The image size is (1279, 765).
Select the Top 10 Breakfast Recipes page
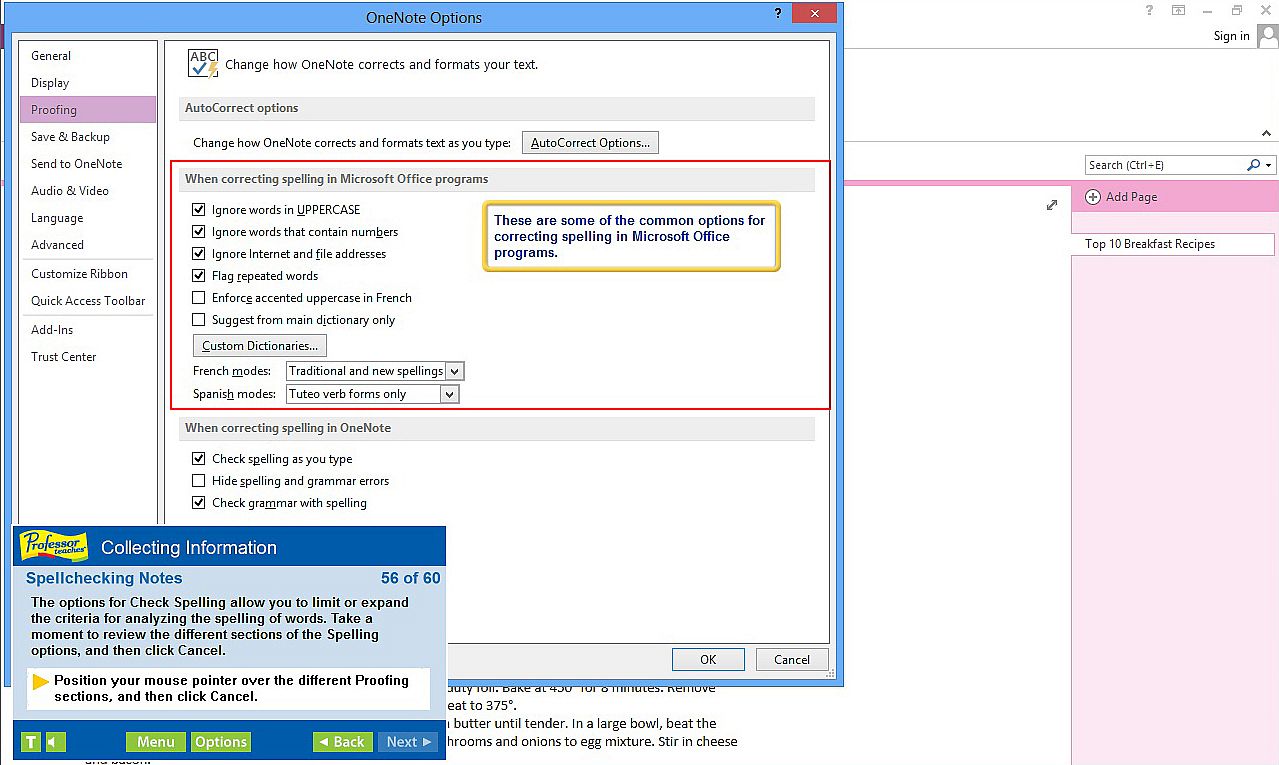point(1173,244)
